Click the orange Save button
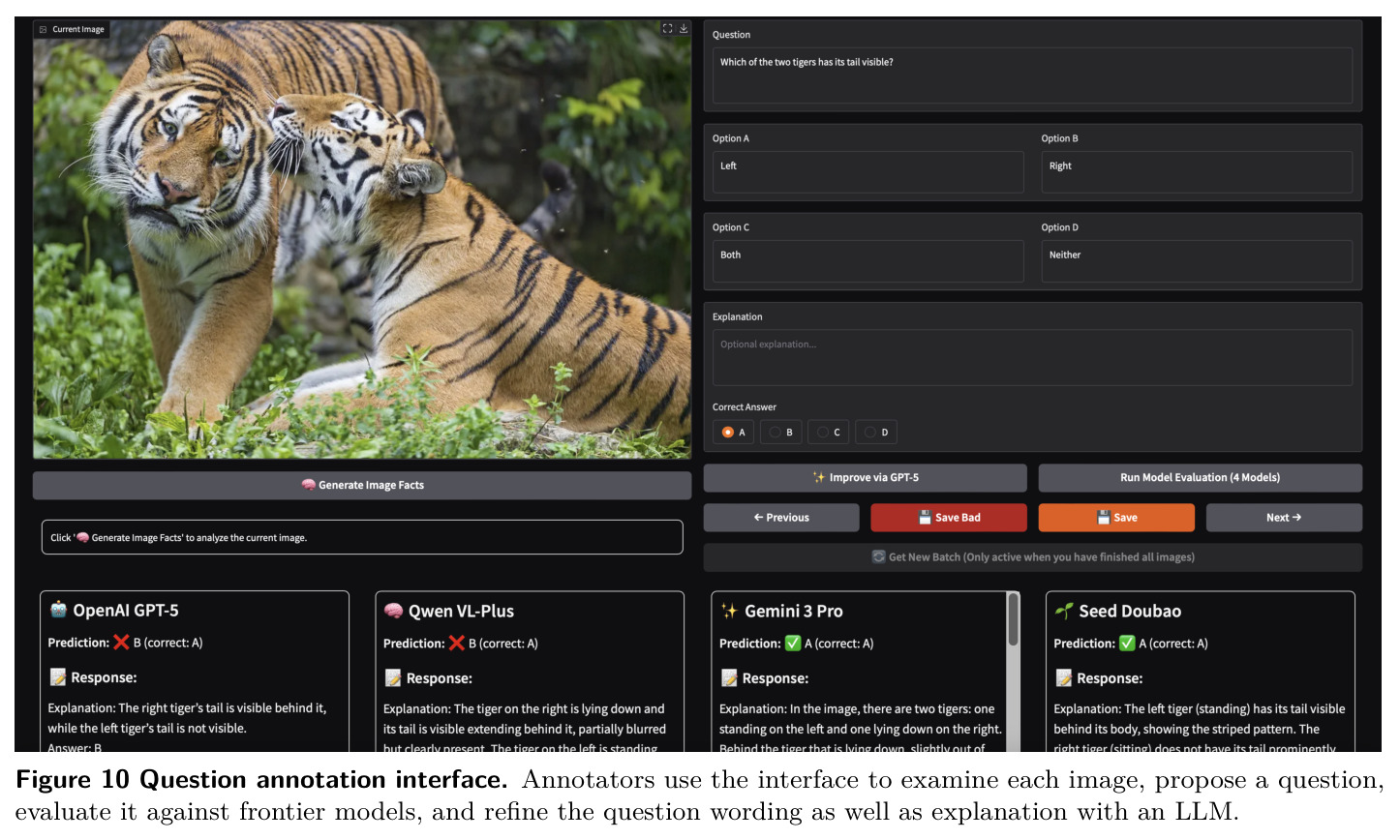This screenshot has width=1400, height=840. (1116, 518)
